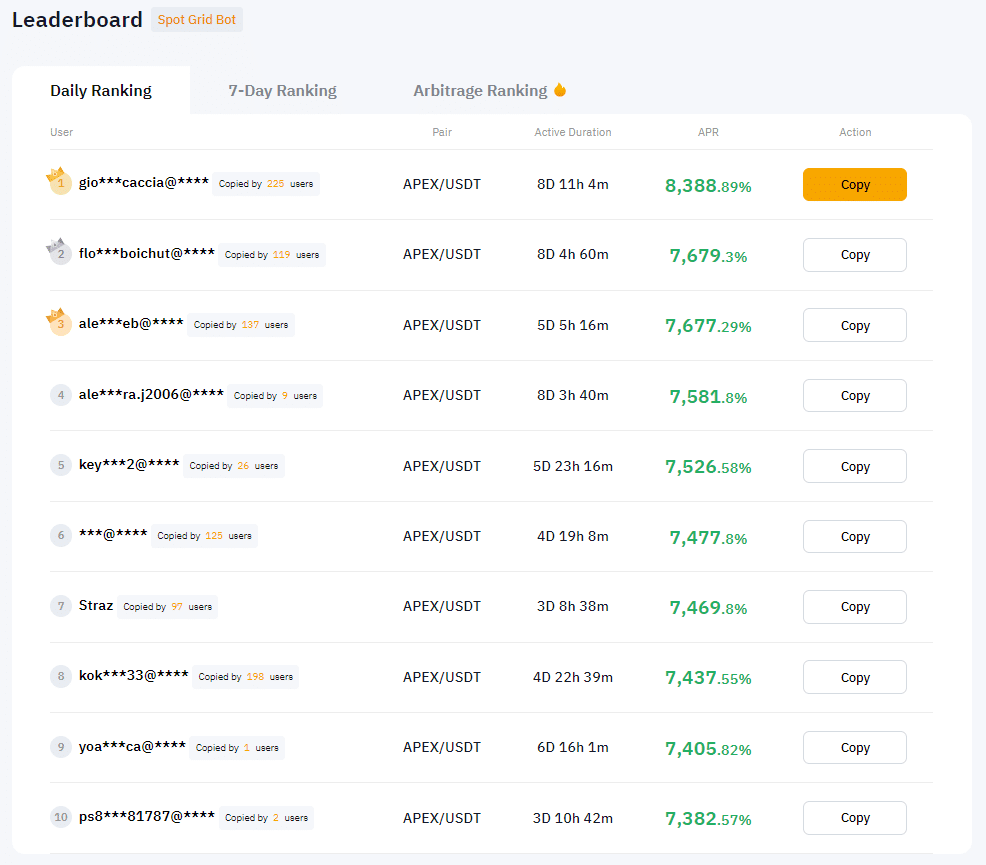Image resolution: width=986 pixels, height=865 pixels.
Task: Click the rank 5 number badge
Action: 61,465
